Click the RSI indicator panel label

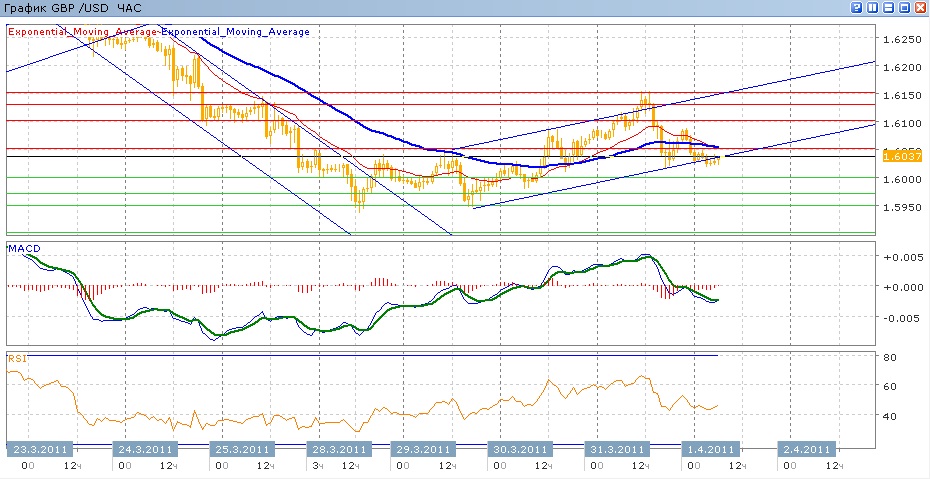17,357
